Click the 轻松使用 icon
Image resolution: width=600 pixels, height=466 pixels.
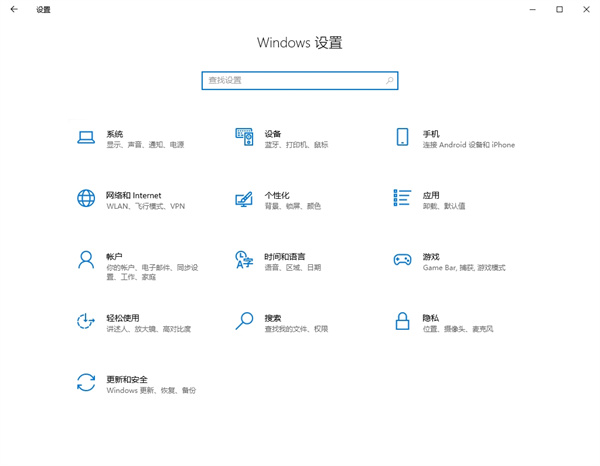[x=86, y=321]
